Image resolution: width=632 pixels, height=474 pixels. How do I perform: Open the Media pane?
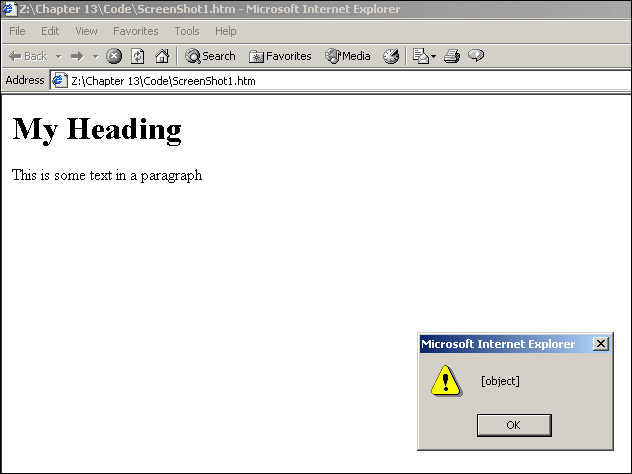pos(347,56)
